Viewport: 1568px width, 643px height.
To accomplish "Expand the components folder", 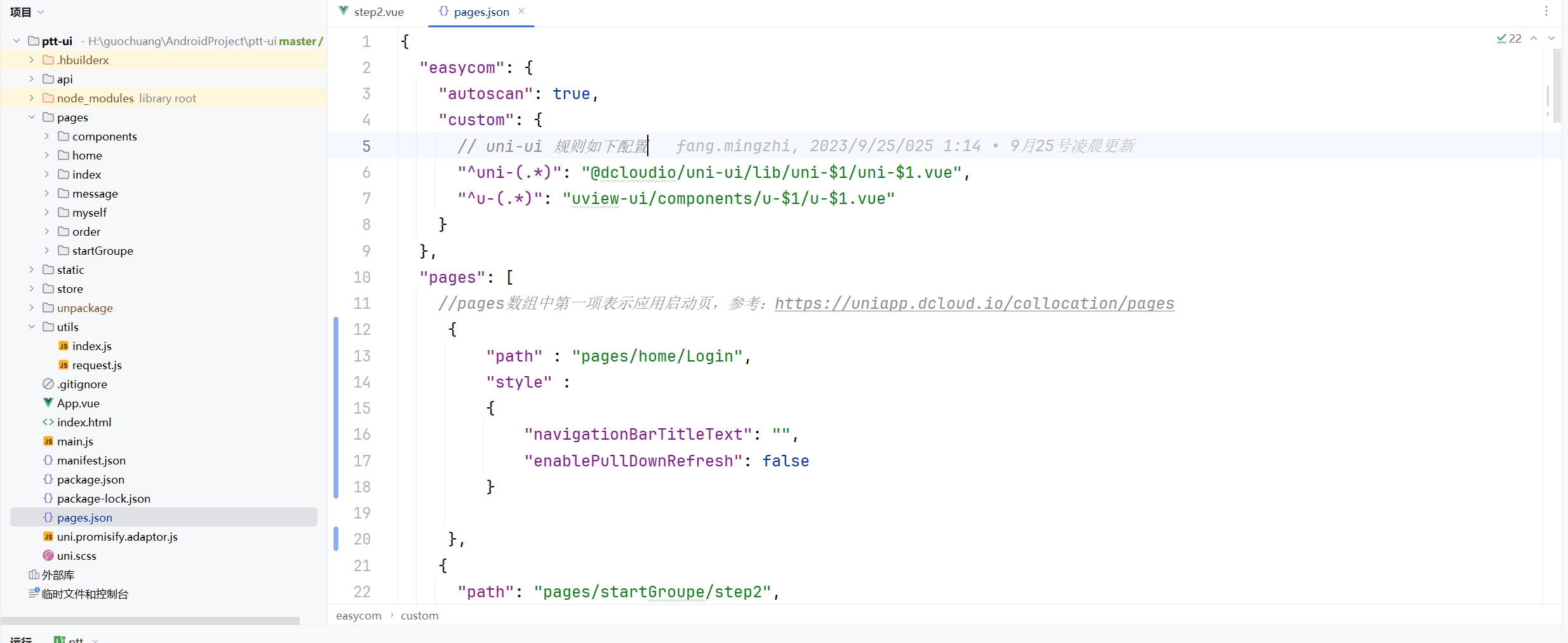I will [46, 136].
